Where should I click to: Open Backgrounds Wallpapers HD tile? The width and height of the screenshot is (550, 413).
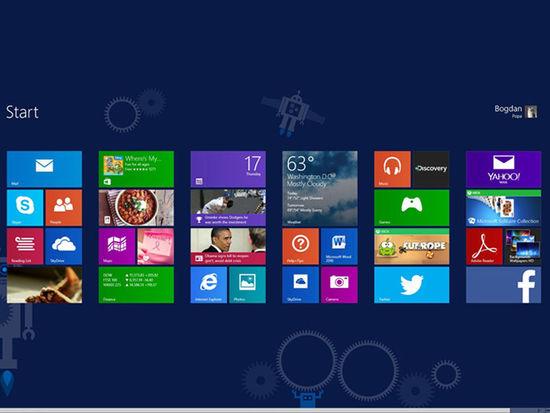523,246
